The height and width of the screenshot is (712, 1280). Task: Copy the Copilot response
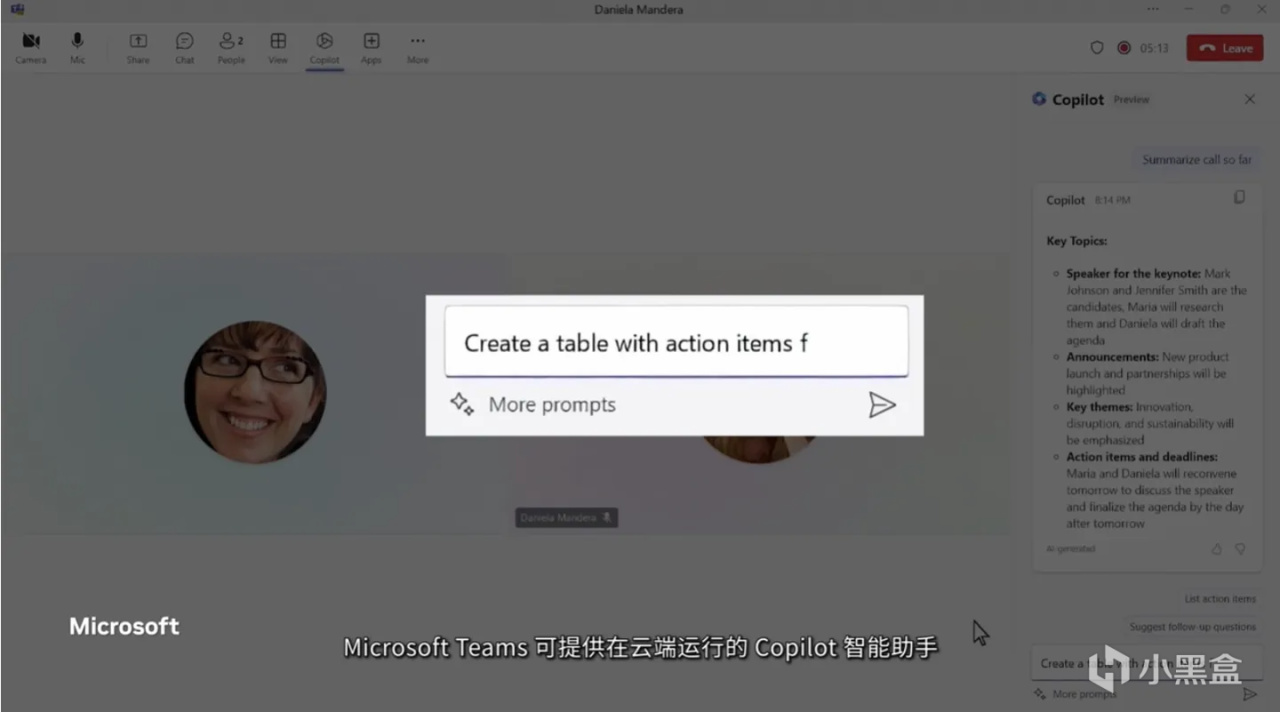coord(1239,198)
